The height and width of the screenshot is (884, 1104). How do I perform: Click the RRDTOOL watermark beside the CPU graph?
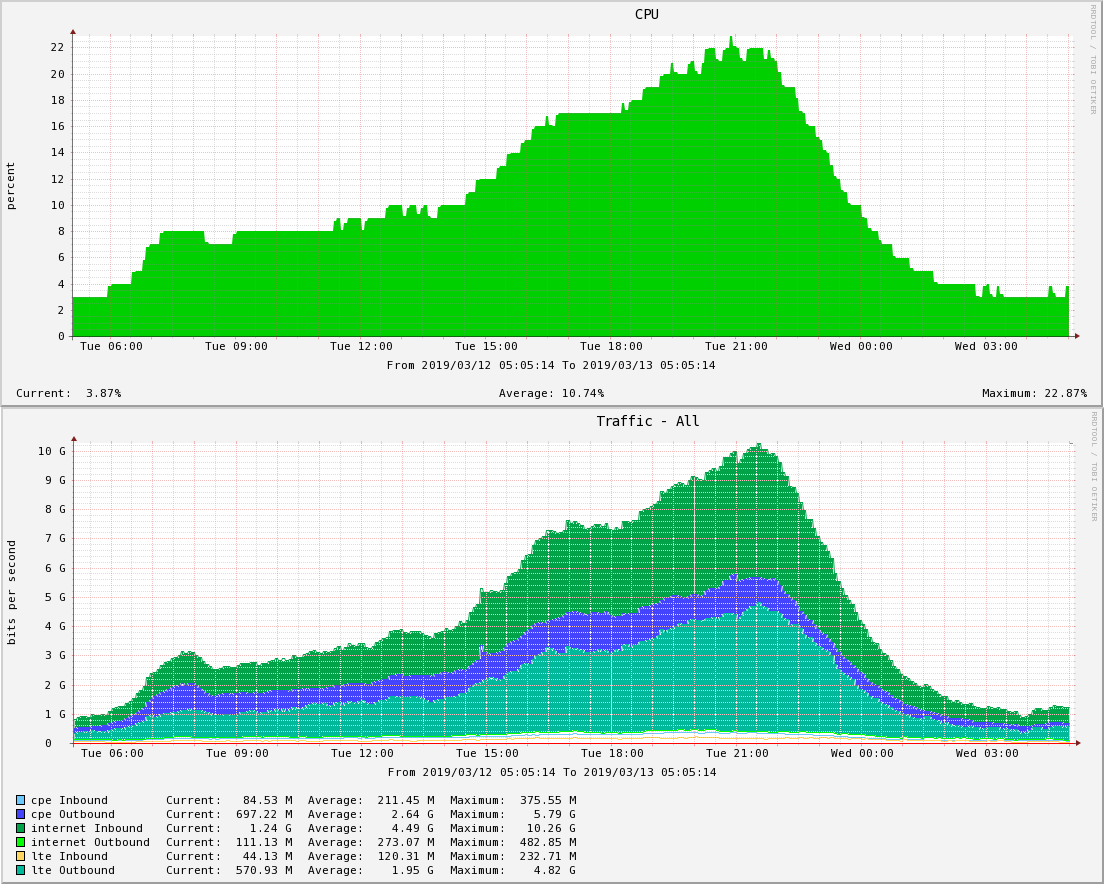point(1093,58)
